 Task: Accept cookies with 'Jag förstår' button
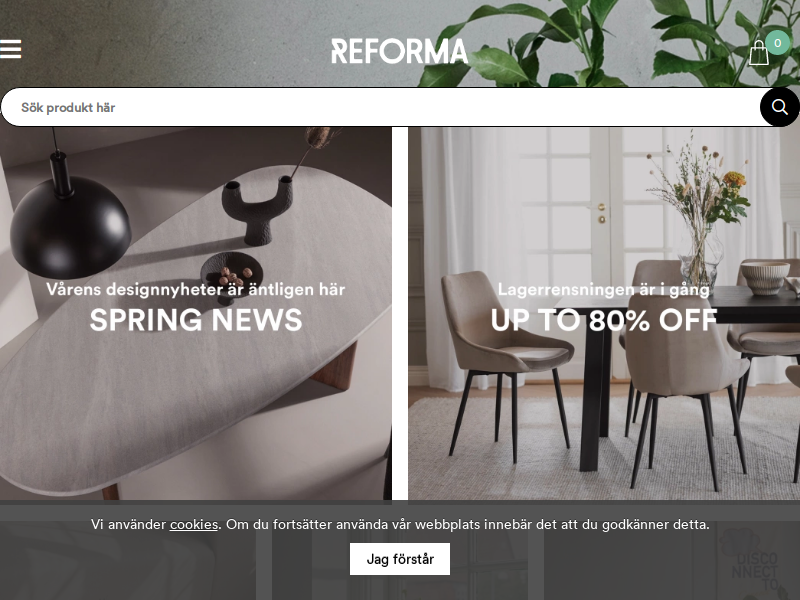click(x=400, y=559)
